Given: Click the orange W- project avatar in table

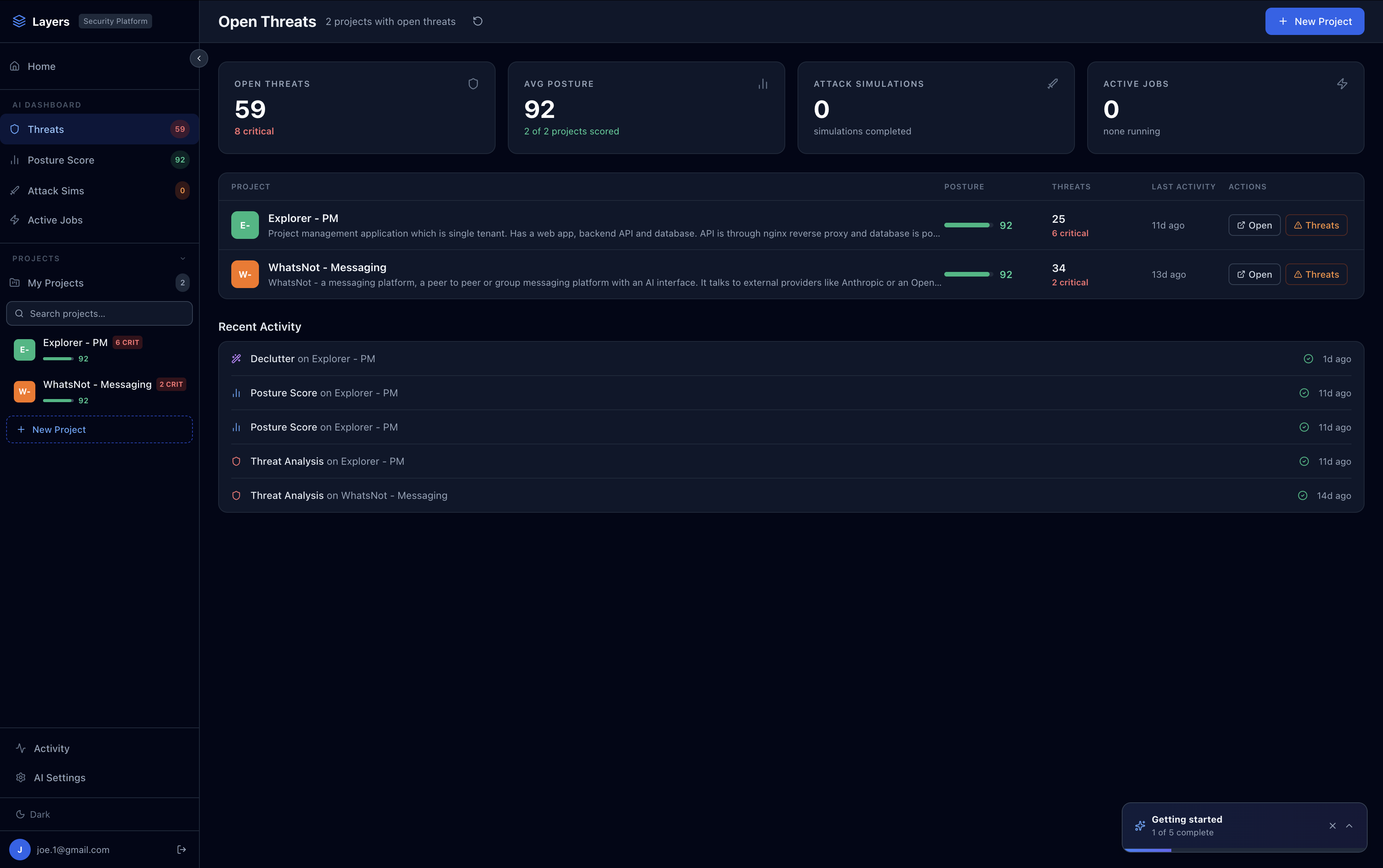Looking at the screenshot, I should point(245,274).
